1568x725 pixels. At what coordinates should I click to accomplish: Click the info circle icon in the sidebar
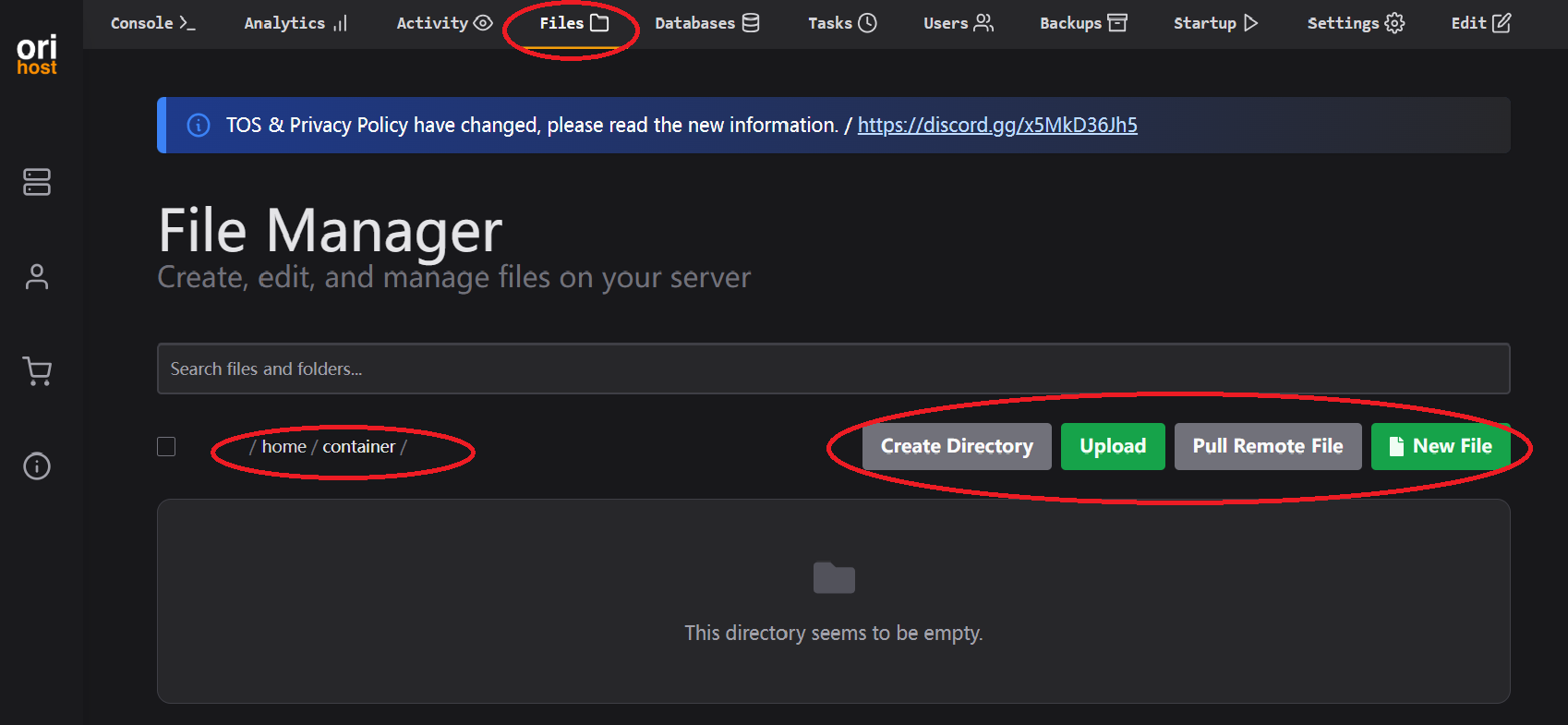tap(37, 466)
